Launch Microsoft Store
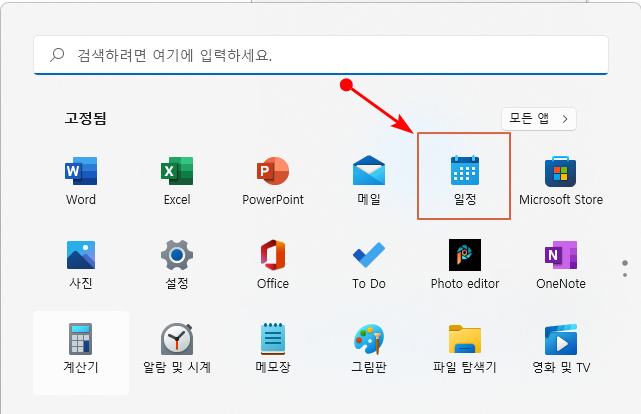The width and height of the screenshot is (641, 414). pos(561,181)
